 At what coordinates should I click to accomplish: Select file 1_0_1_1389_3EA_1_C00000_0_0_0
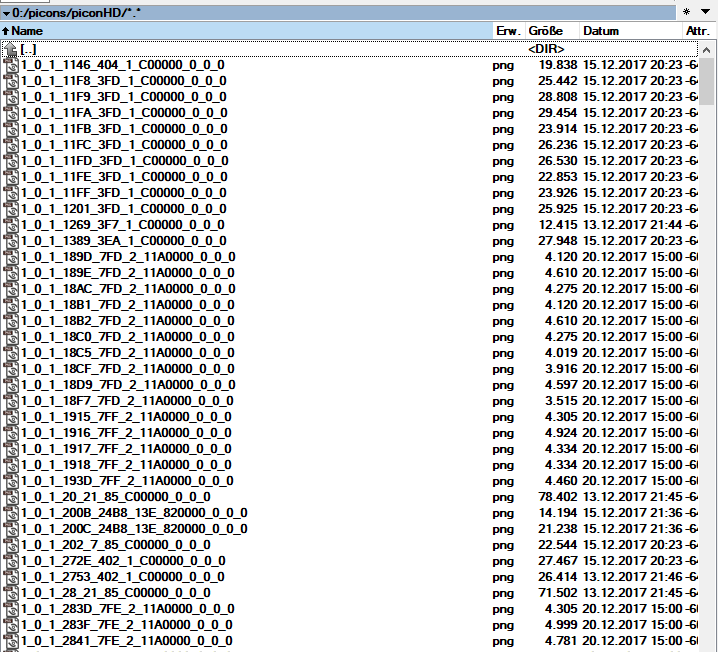point(123,241)
